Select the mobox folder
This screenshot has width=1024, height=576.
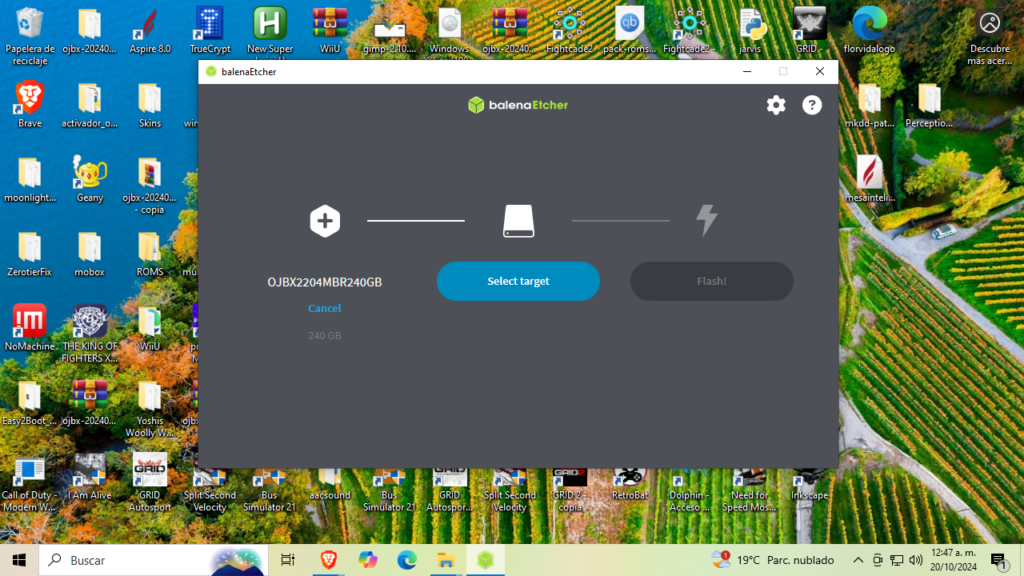[x=89, y=253]
